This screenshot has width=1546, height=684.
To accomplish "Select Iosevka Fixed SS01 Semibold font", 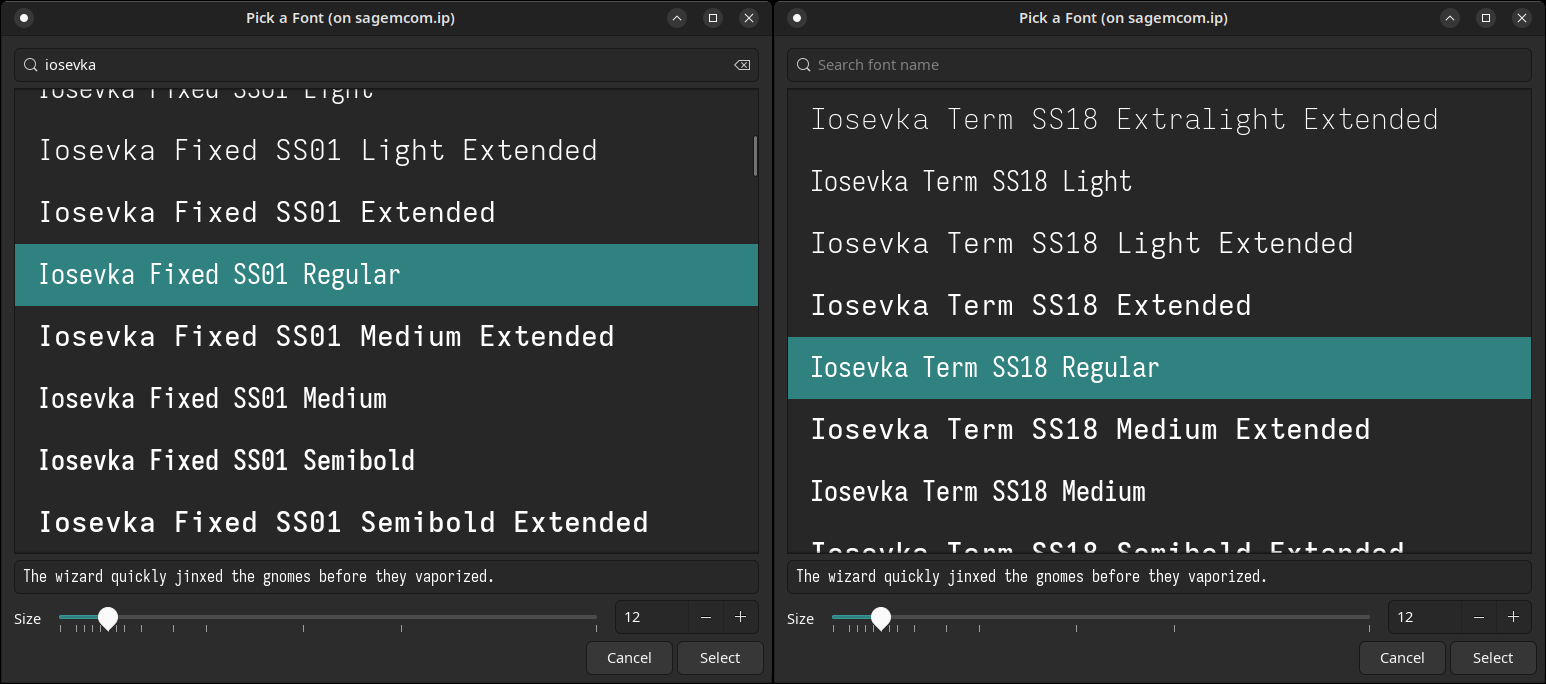I will (227, 461).
